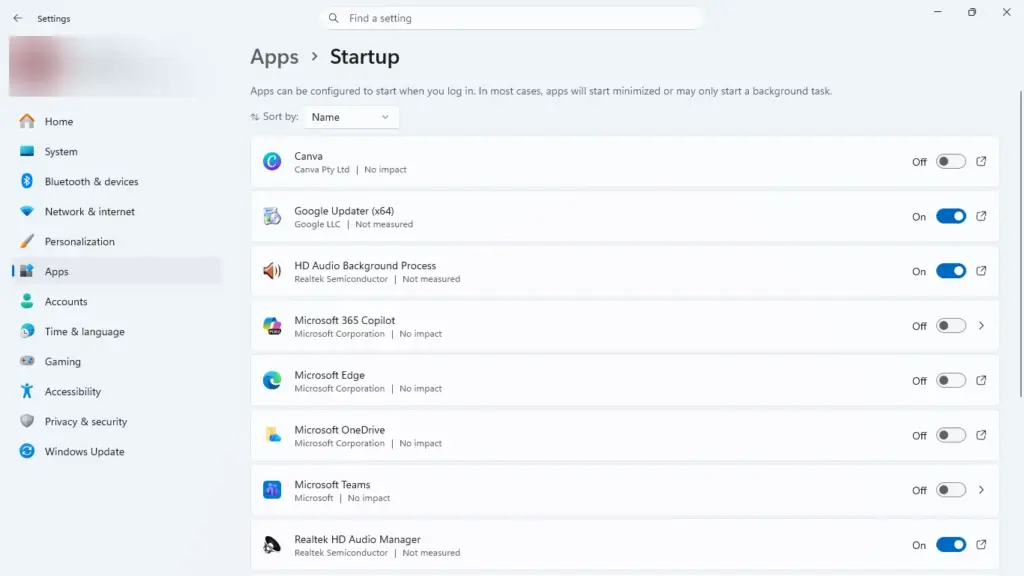Click the System monitor icon in sidebar
Image resolution: width=1024 pixels, height=576 pixels.
pyautogui.click(x=27, y=151)
